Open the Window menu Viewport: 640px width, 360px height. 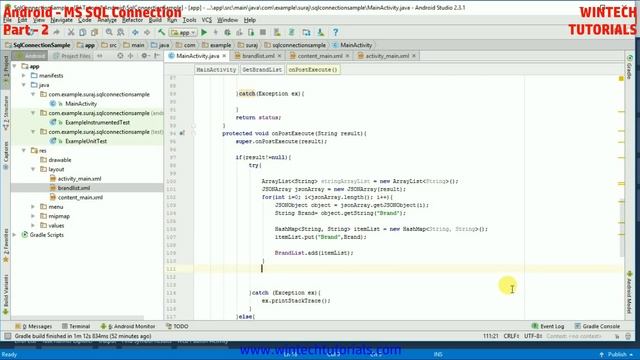[227, 20]
